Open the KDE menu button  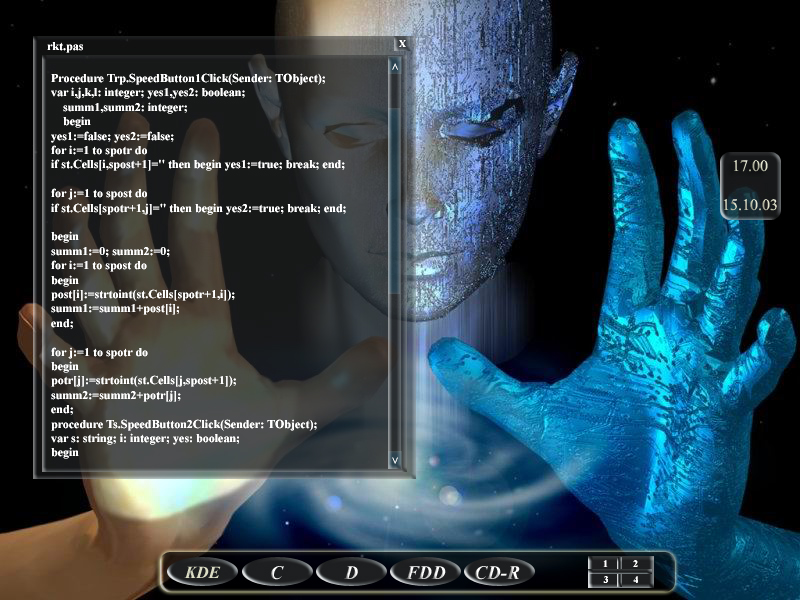(x=202, y=573)
